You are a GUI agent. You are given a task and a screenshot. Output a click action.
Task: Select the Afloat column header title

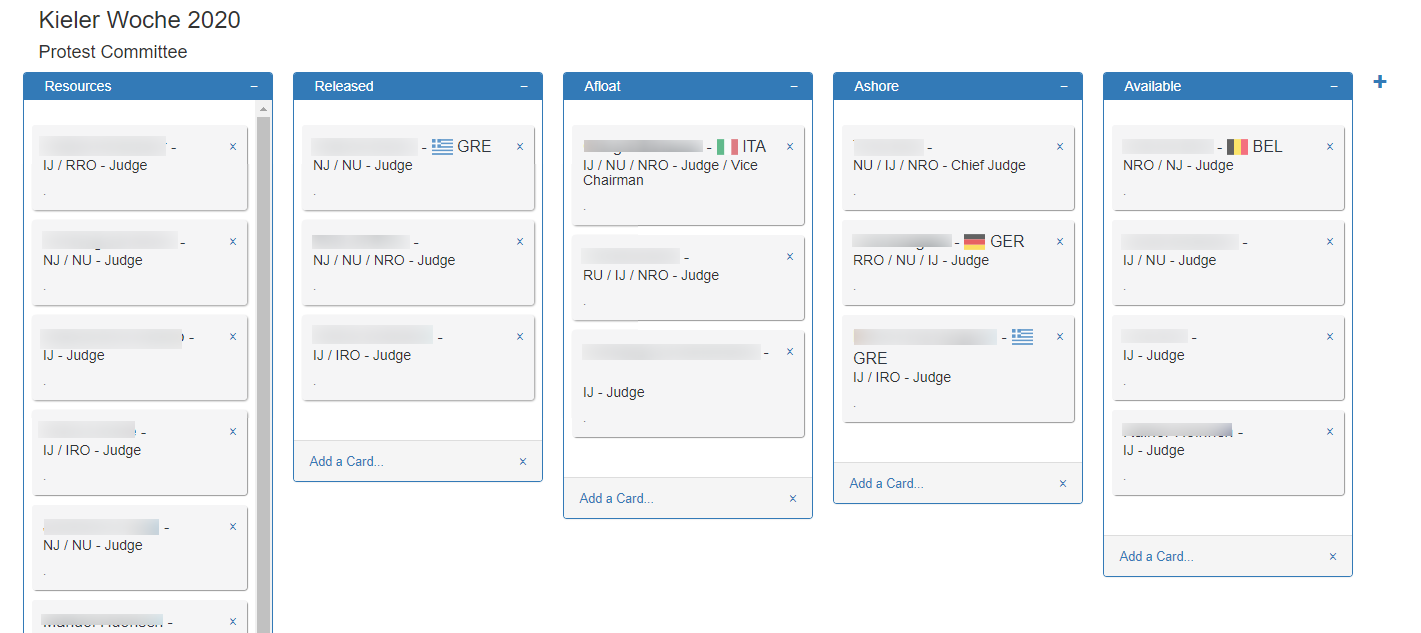click(603, 86)
